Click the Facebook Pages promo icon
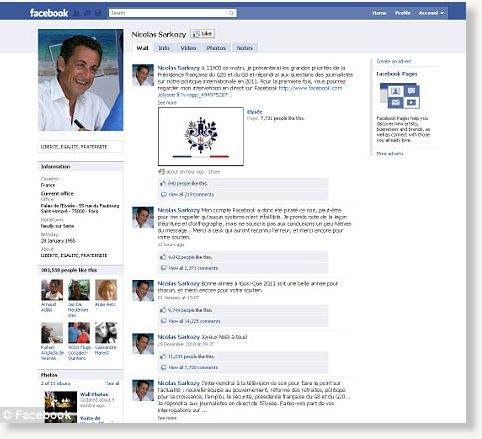482x439 pixels. [x=400, y=96]
